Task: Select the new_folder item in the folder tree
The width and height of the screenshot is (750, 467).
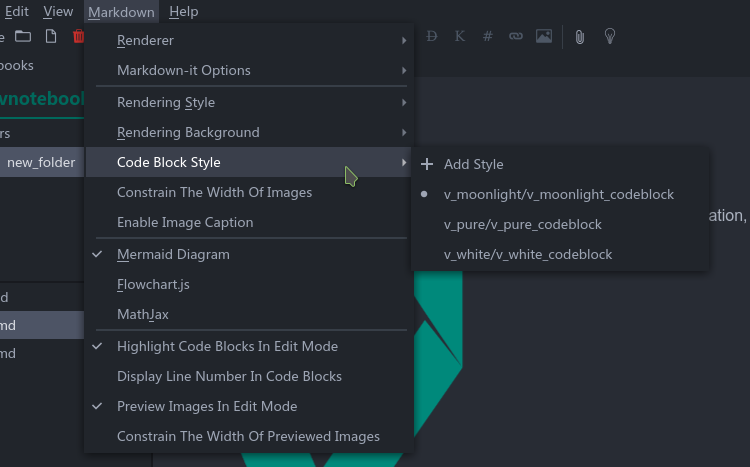Action: coord(41,163)
